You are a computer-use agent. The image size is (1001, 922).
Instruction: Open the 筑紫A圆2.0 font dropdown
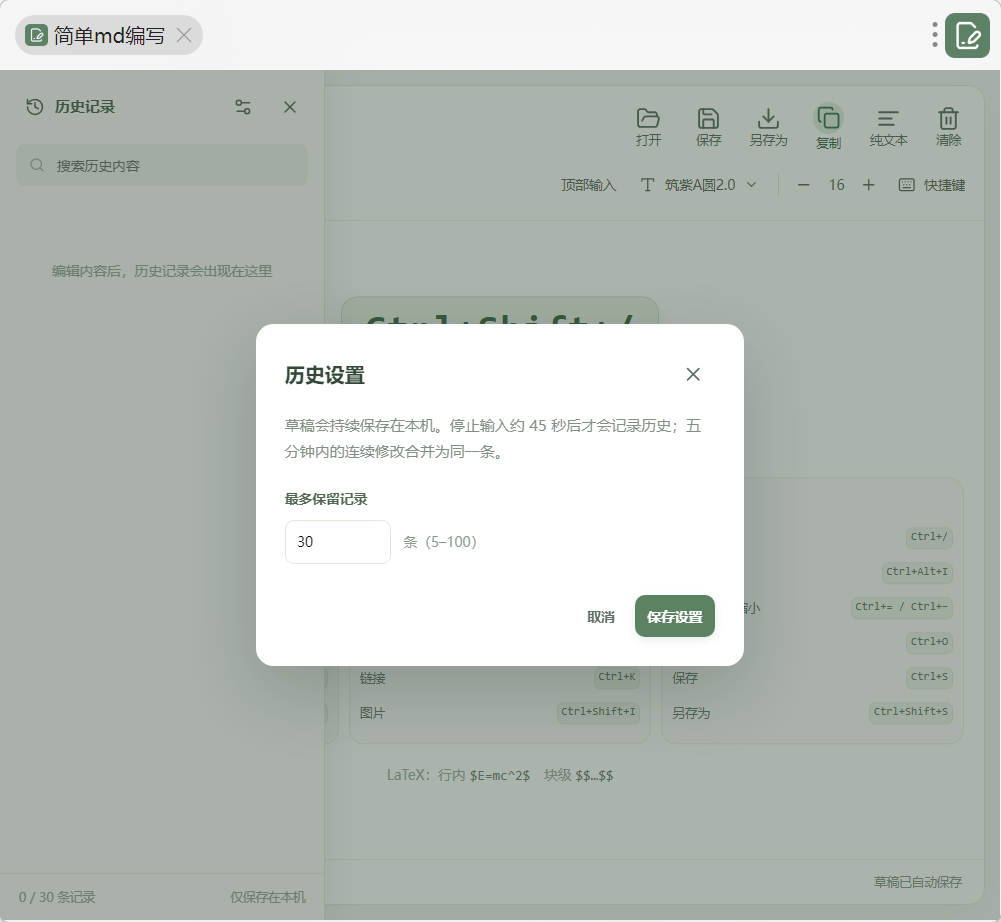699,185
